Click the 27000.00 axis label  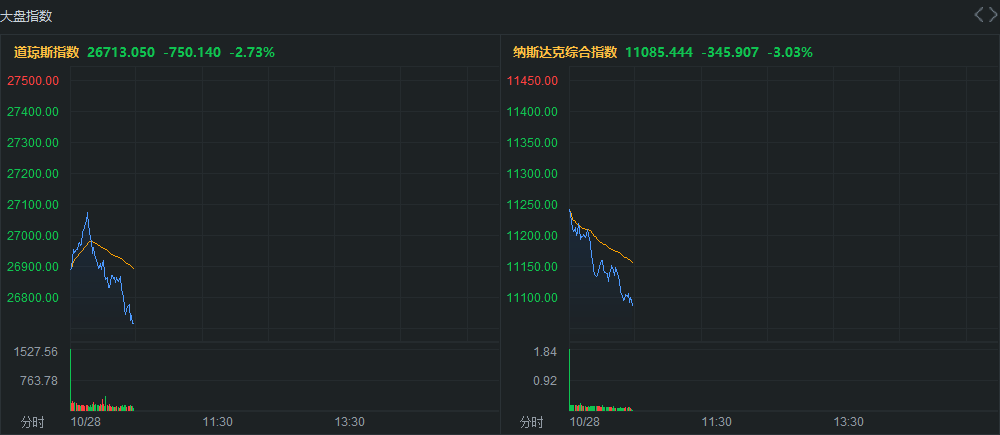[x=33, y=235]
